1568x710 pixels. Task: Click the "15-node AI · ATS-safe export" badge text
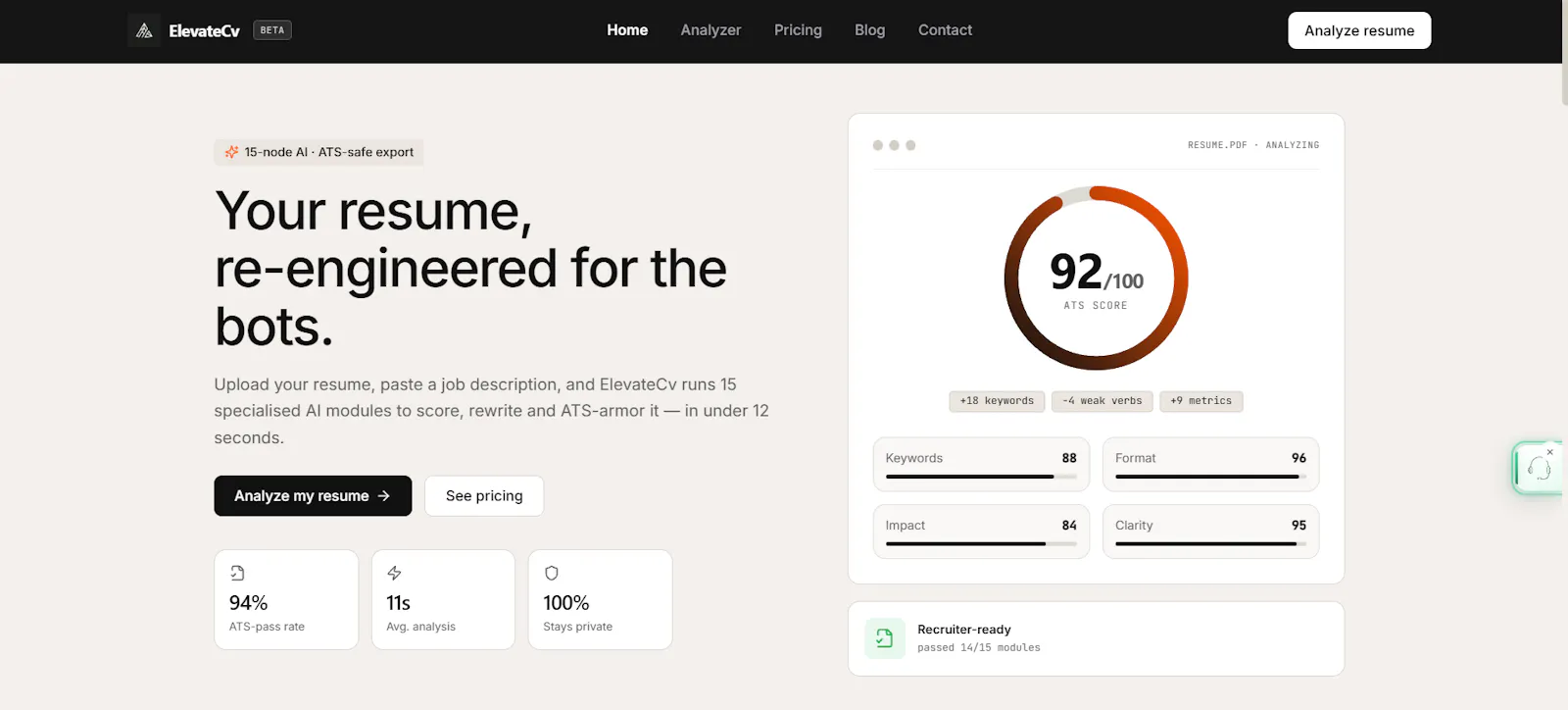pyautogui.click(x=329, y=152)
